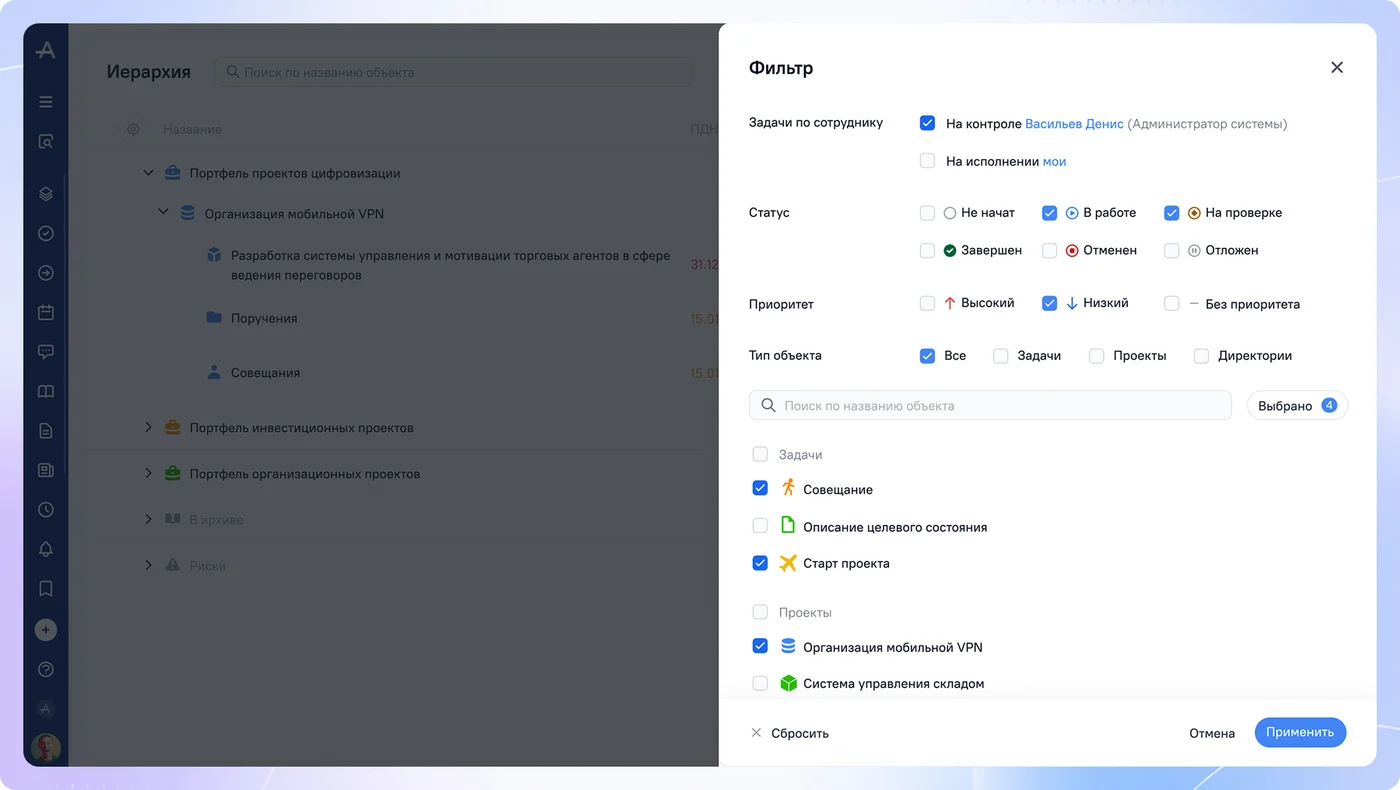
Task: Check the Завершен status checkbox
Action: (927, 251)
